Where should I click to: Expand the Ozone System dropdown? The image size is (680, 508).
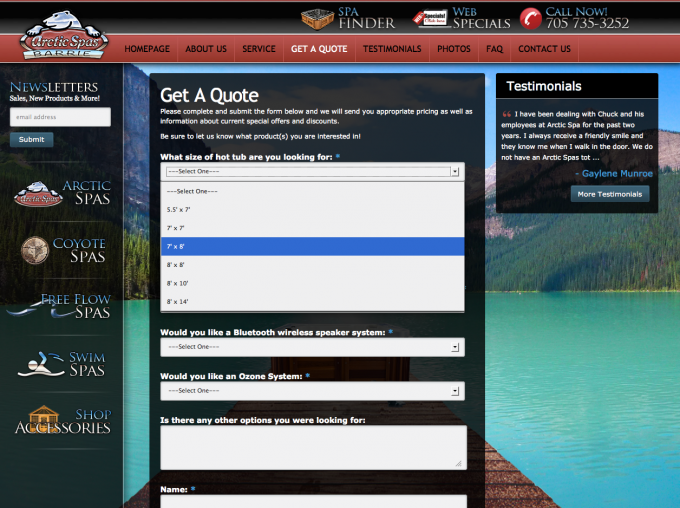tap(312, 390)
